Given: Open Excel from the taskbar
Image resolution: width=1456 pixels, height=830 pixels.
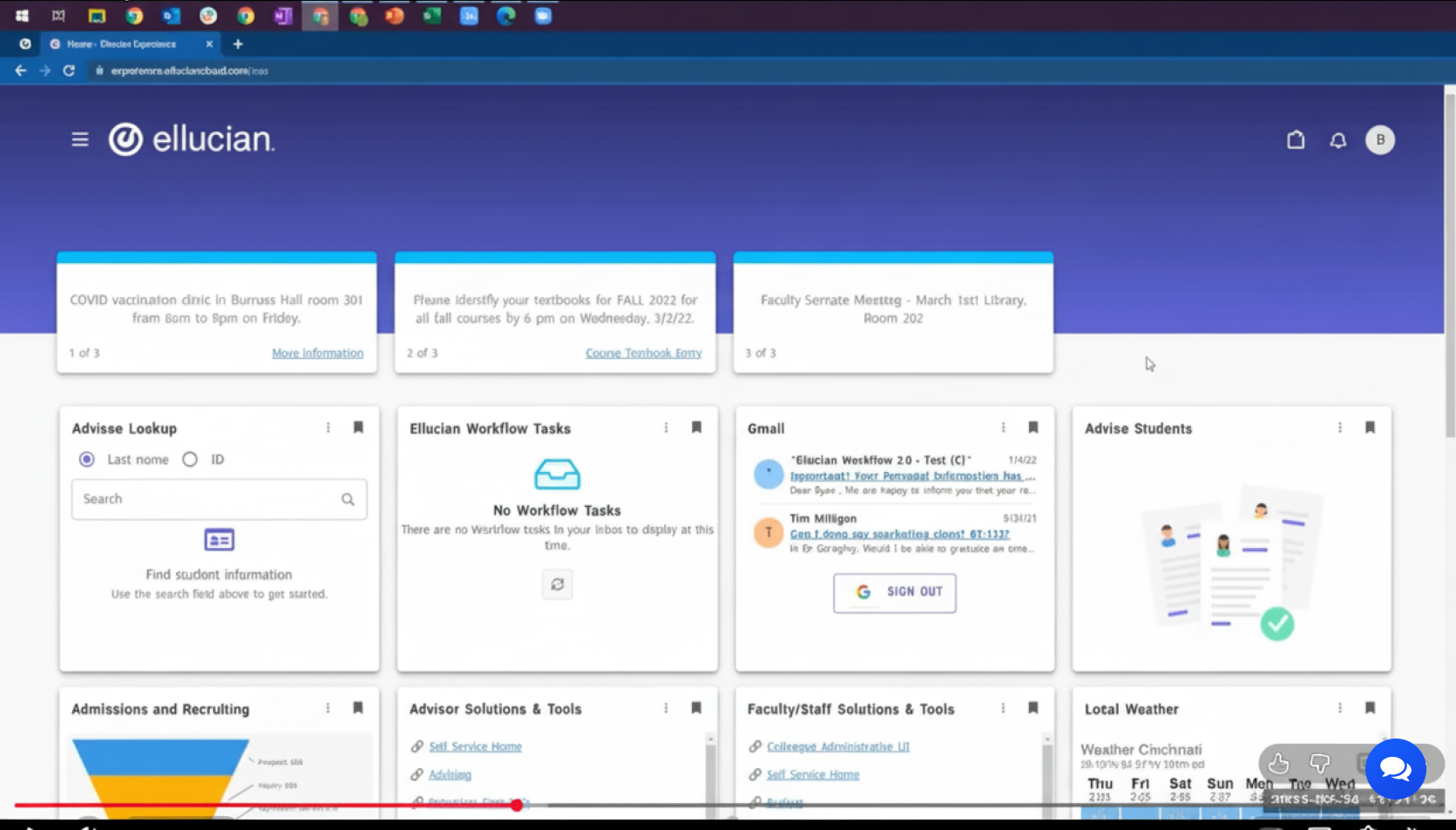Looking at the screenshot, I should pyautogui.click(x=431, y=16).
